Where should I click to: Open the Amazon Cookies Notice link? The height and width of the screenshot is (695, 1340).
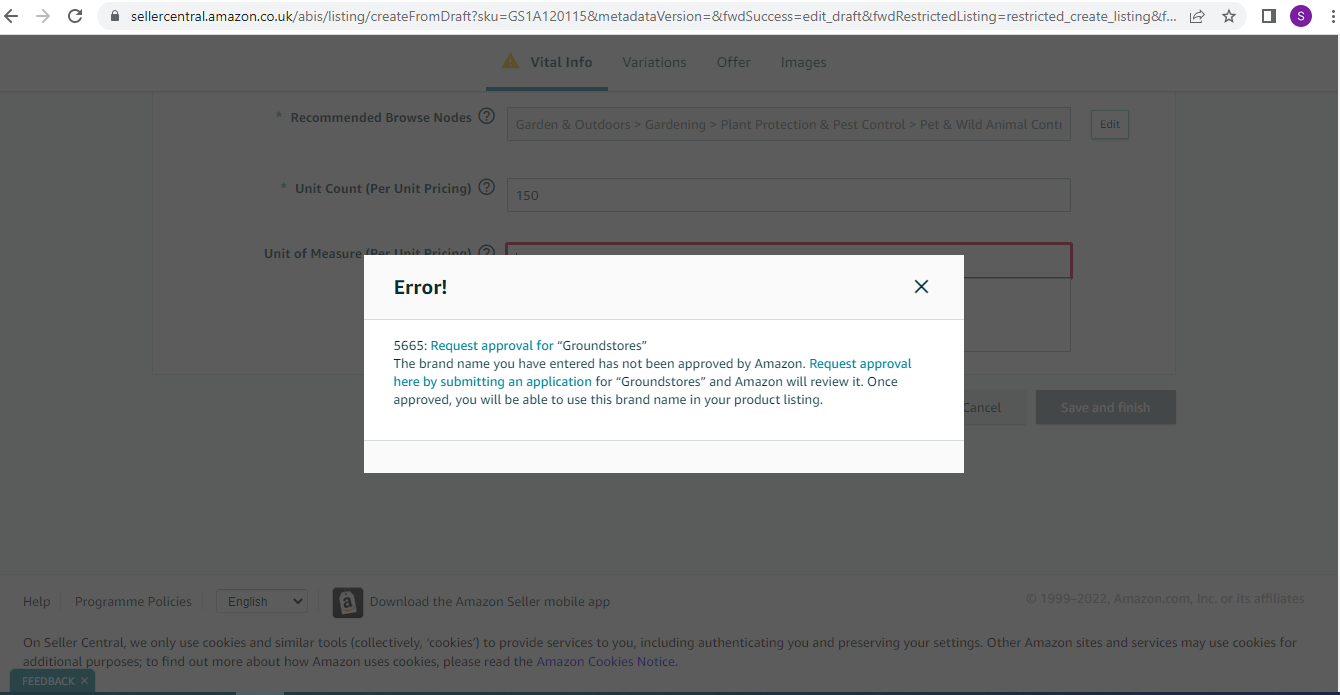point(605,661)
